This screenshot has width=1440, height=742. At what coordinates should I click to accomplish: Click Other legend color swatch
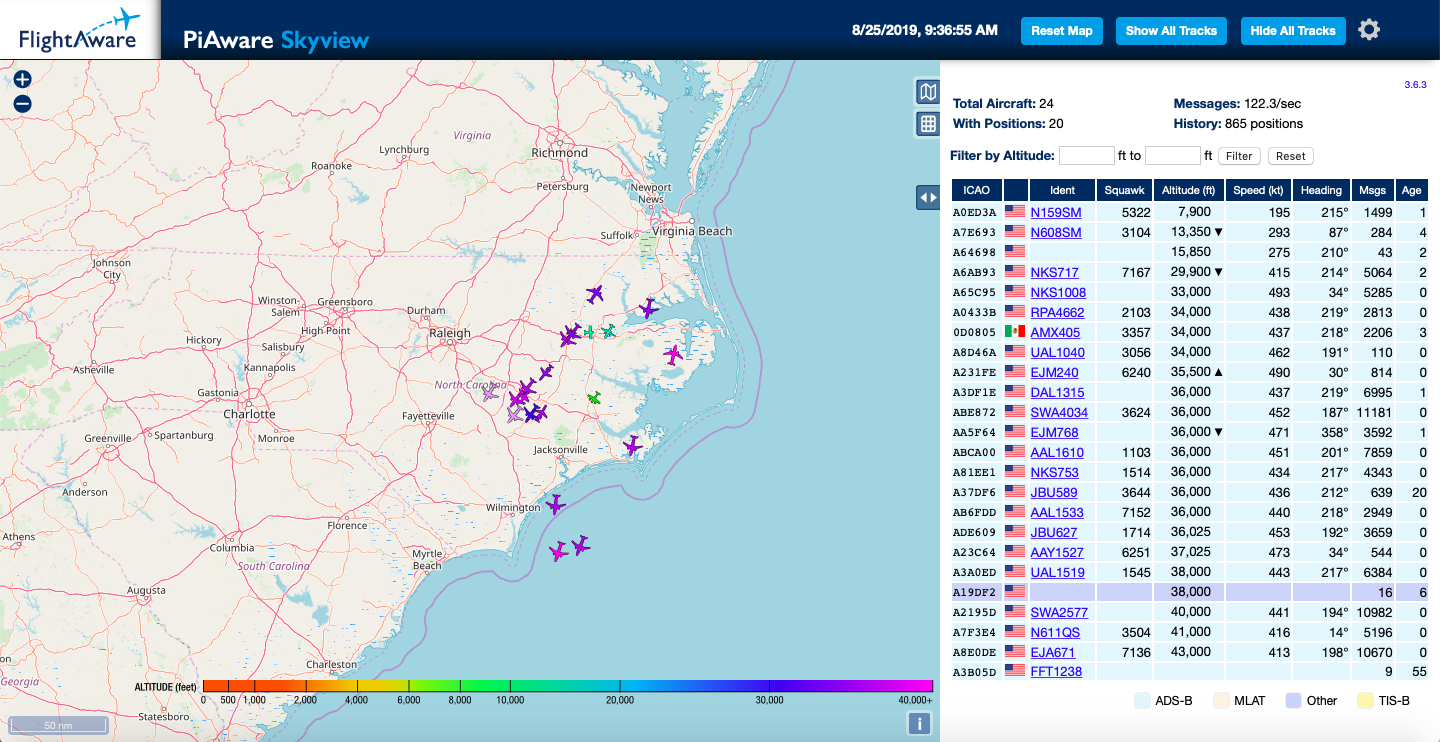click(x=1293, y=700)
